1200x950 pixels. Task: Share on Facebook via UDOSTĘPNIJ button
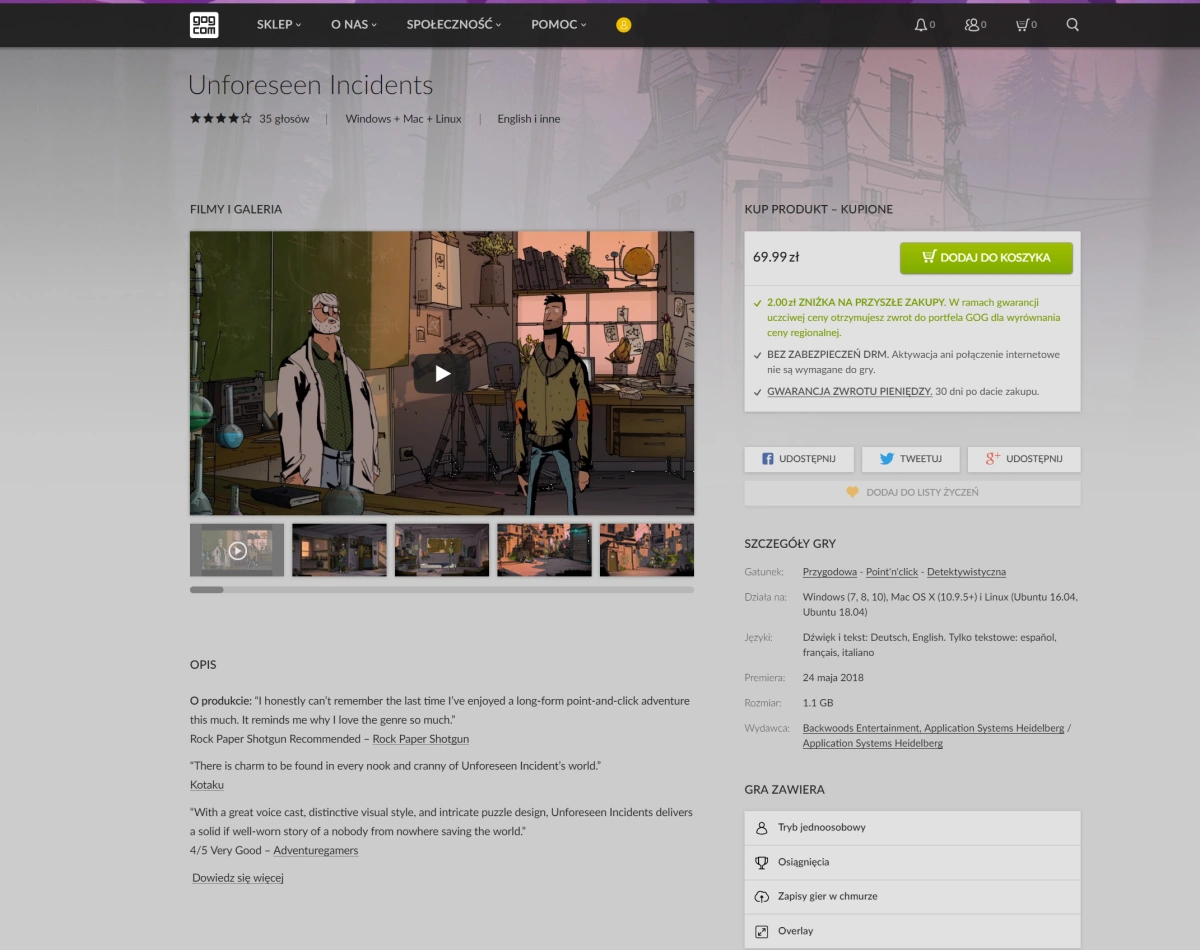(800, 459)
